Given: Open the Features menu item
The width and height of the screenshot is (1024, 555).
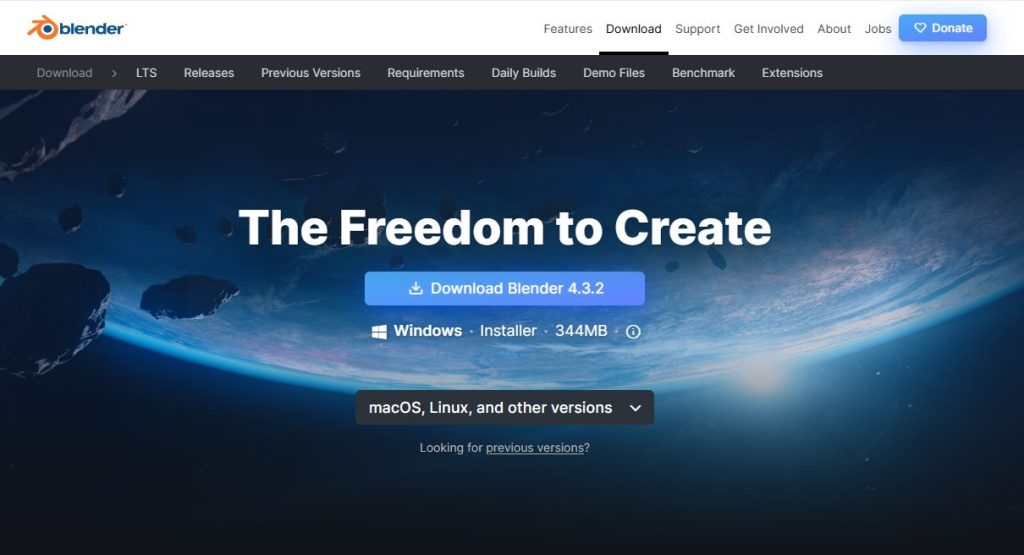Looking at the screenshot, I should point(568,29).
